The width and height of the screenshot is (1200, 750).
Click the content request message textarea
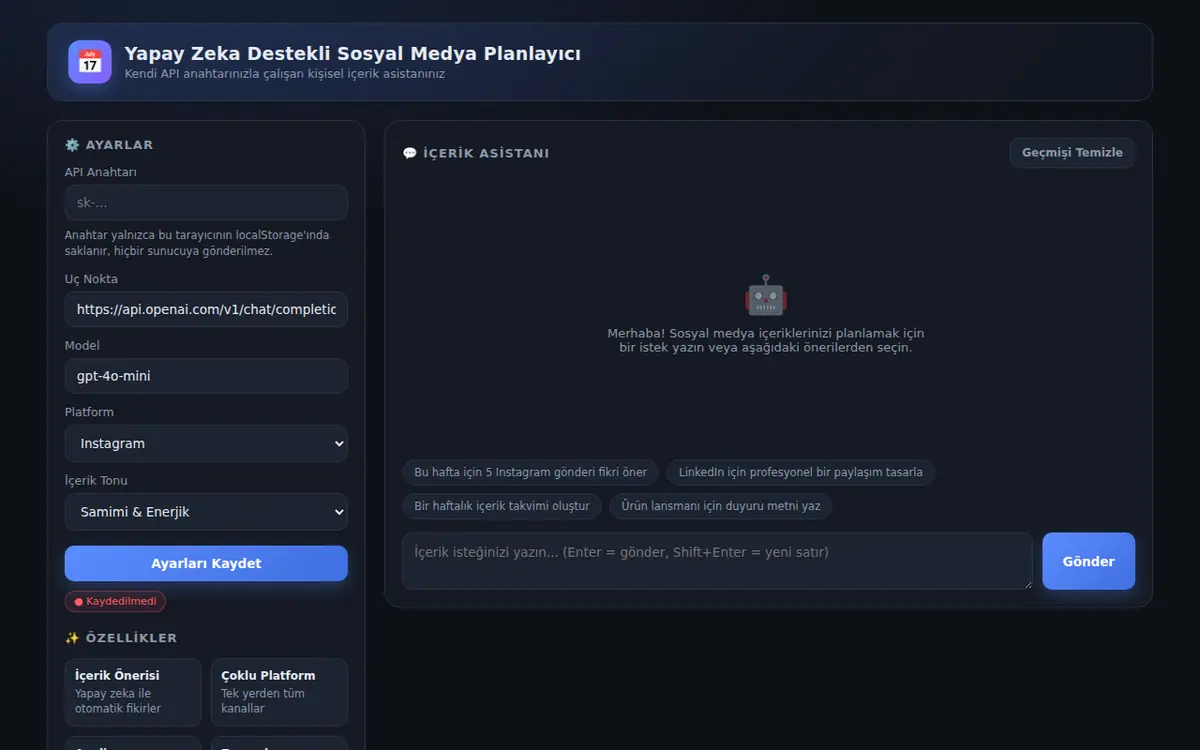point(717,561)
